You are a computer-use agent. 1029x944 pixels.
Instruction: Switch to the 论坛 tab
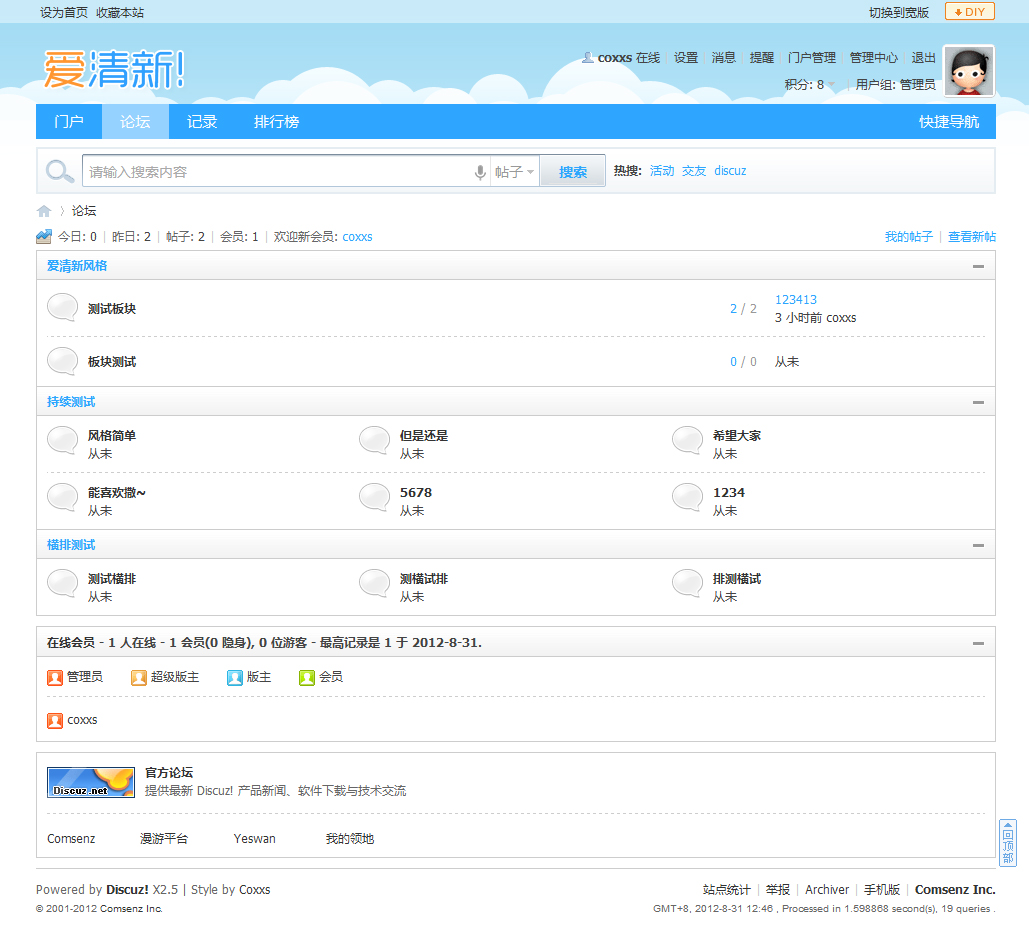pos(135,121)
